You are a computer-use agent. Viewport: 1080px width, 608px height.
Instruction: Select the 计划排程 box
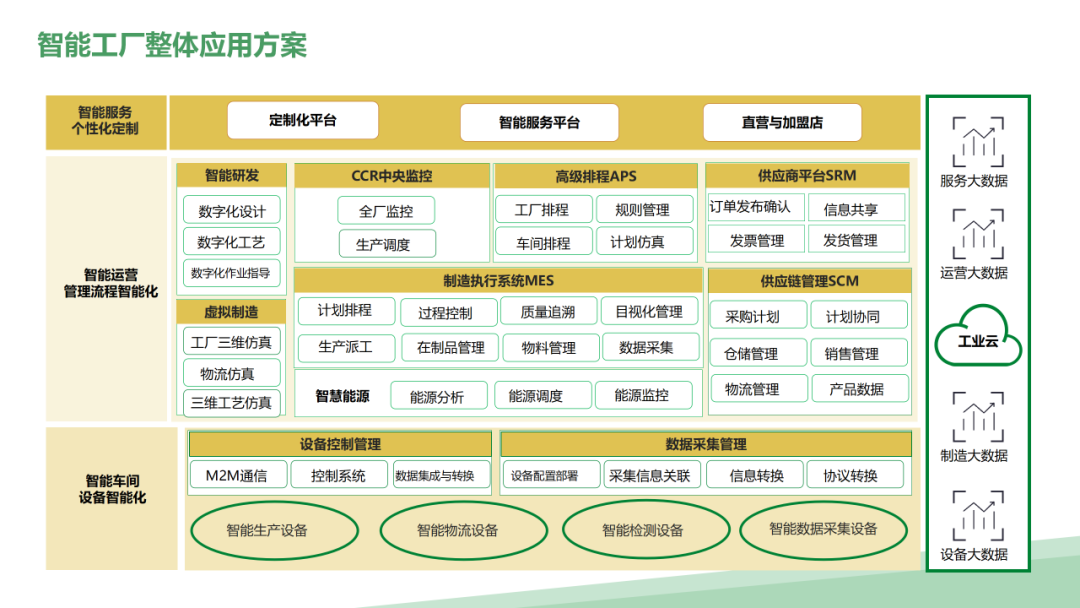coord(346,311)
